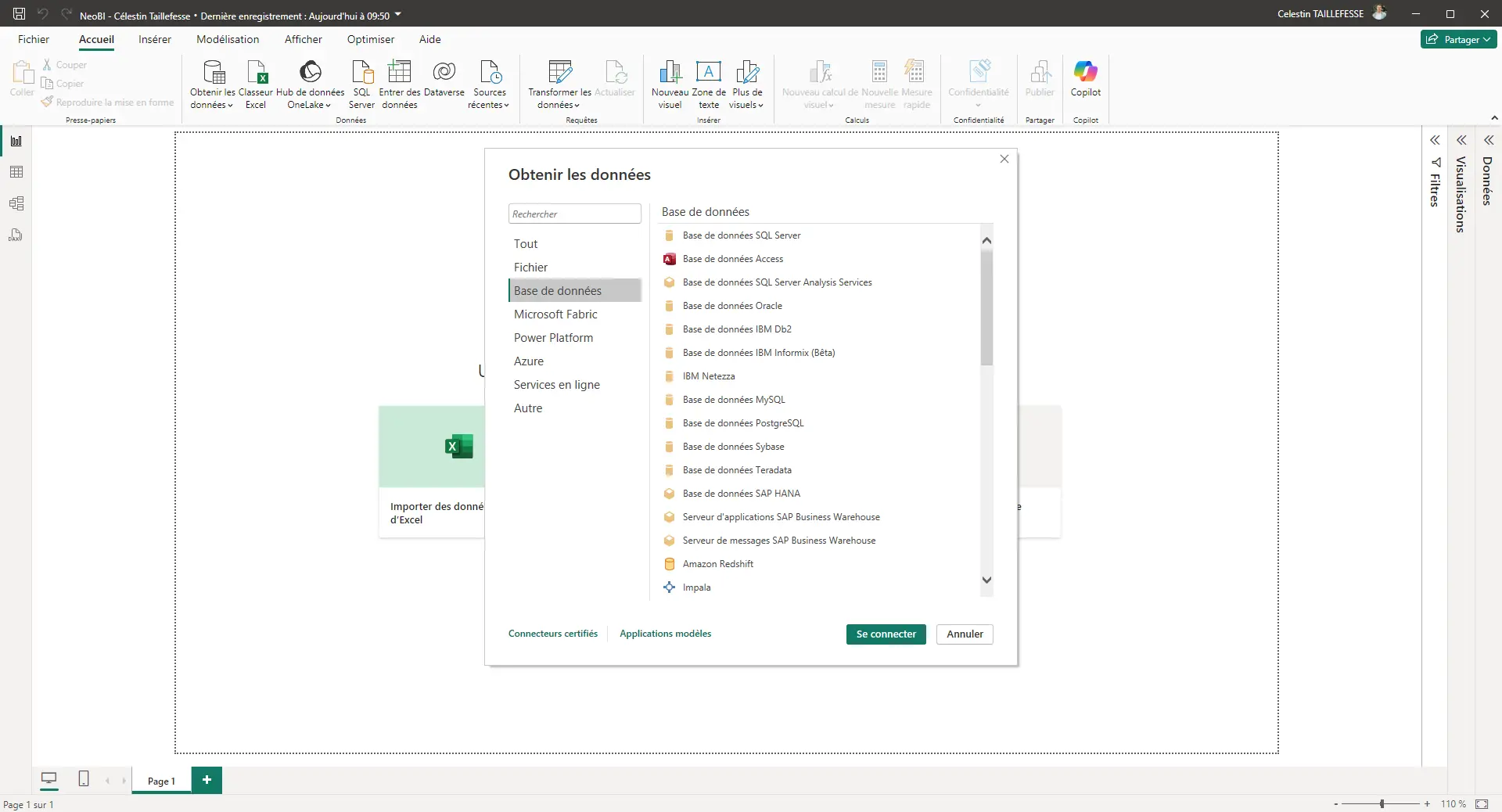
Task: Switch to the Optimiser ribbon tab
Action: tap(371, 39)
